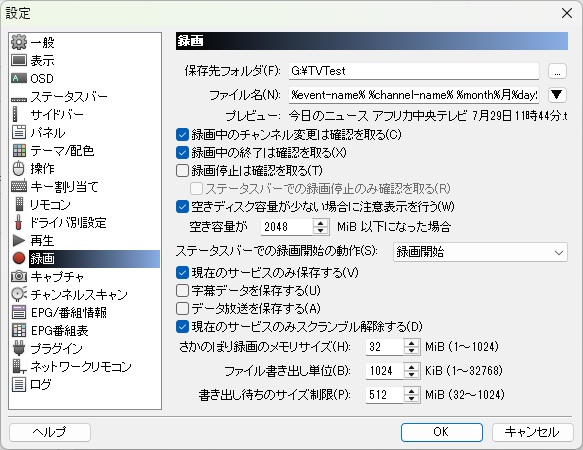Open the パネル icon
Screen dimensions: 583x450
pos(19,132)
